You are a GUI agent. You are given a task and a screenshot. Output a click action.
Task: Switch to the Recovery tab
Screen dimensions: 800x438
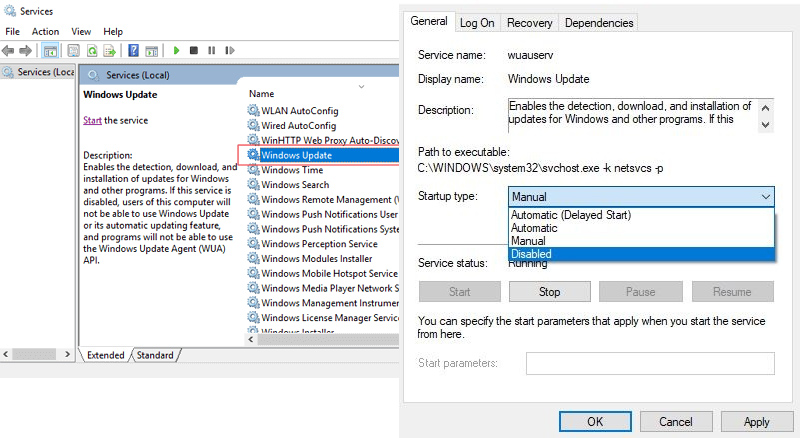coord(530,23)
